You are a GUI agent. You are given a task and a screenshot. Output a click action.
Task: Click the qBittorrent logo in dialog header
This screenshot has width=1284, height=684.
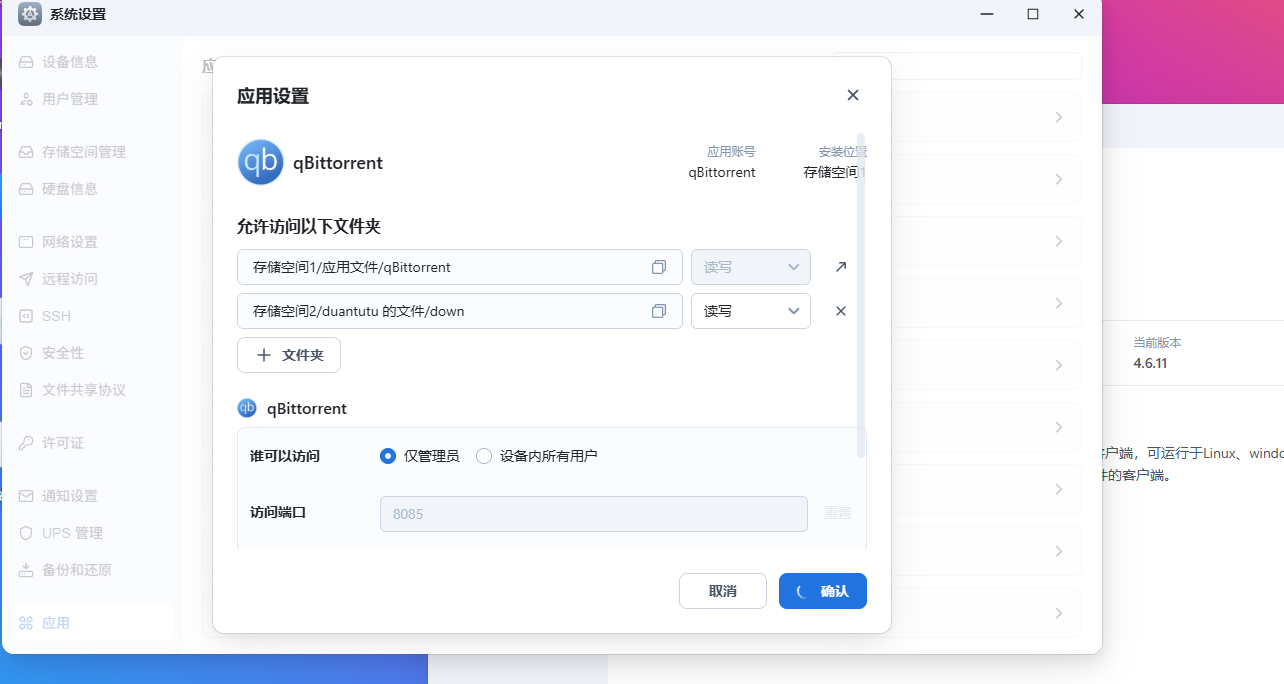[x=261, y=162]
